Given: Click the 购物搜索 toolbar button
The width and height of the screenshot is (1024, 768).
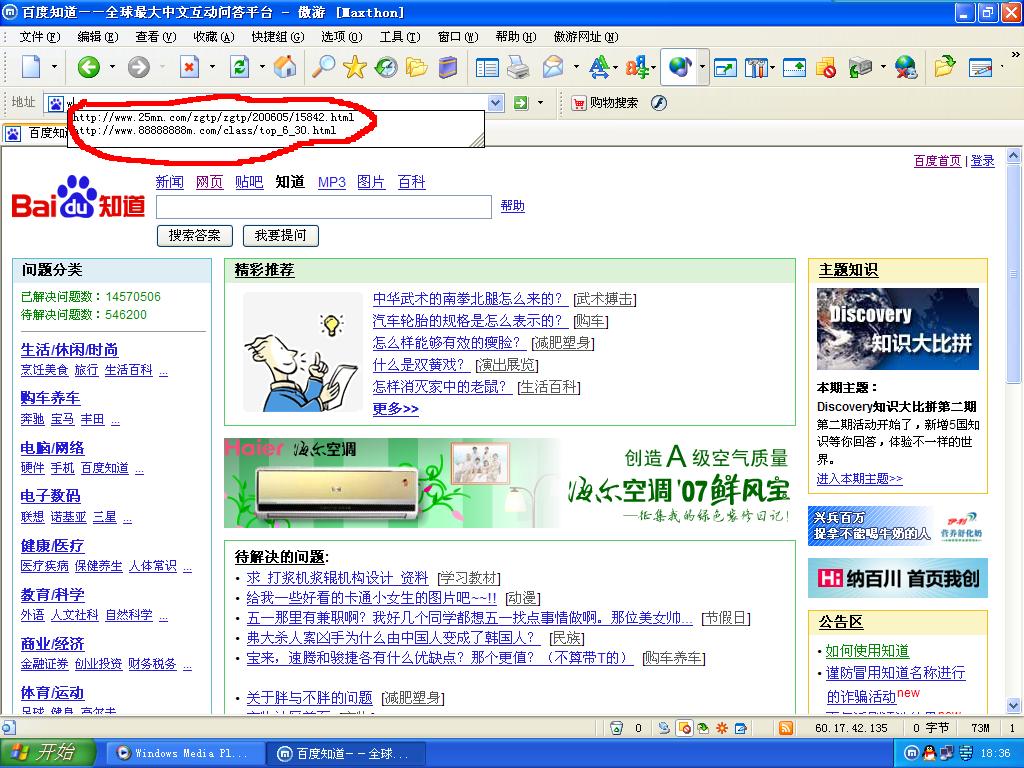Looking at the screenshot, I should point(605,103).
